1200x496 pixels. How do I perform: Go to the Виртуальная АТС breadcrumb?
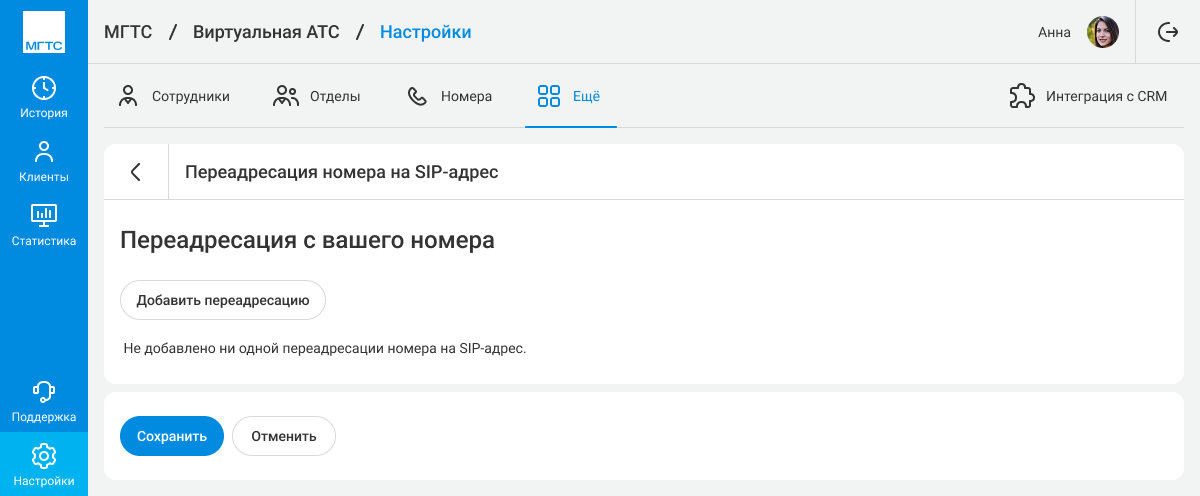tap(266, 33)
